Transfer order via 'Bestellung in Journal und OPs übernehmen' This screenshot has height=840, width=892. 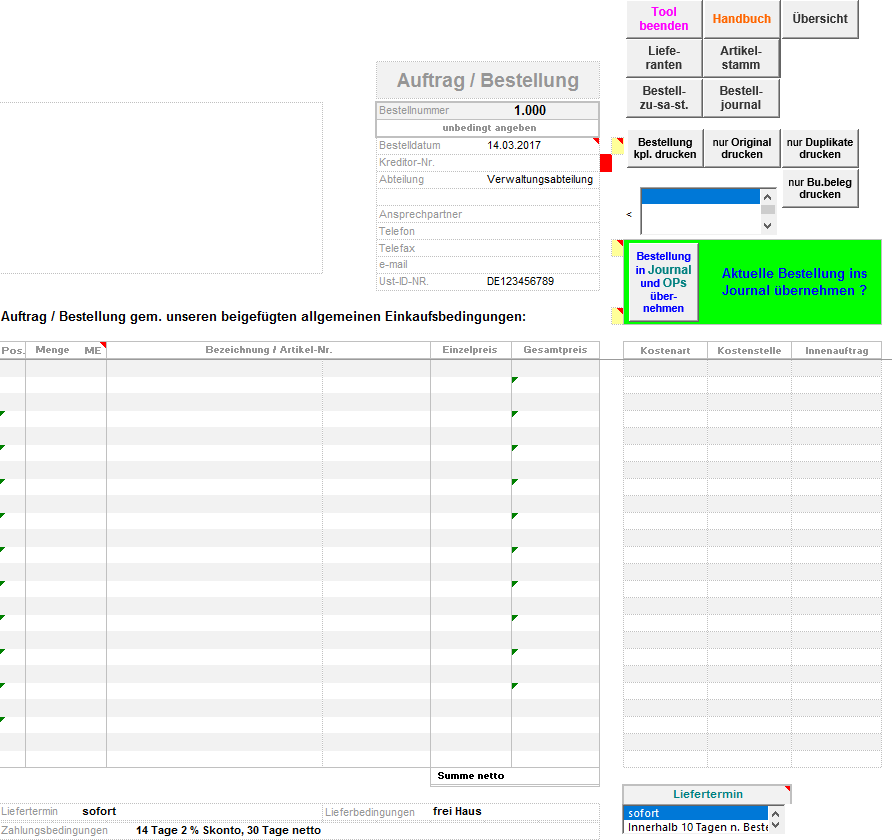[664, 282]
